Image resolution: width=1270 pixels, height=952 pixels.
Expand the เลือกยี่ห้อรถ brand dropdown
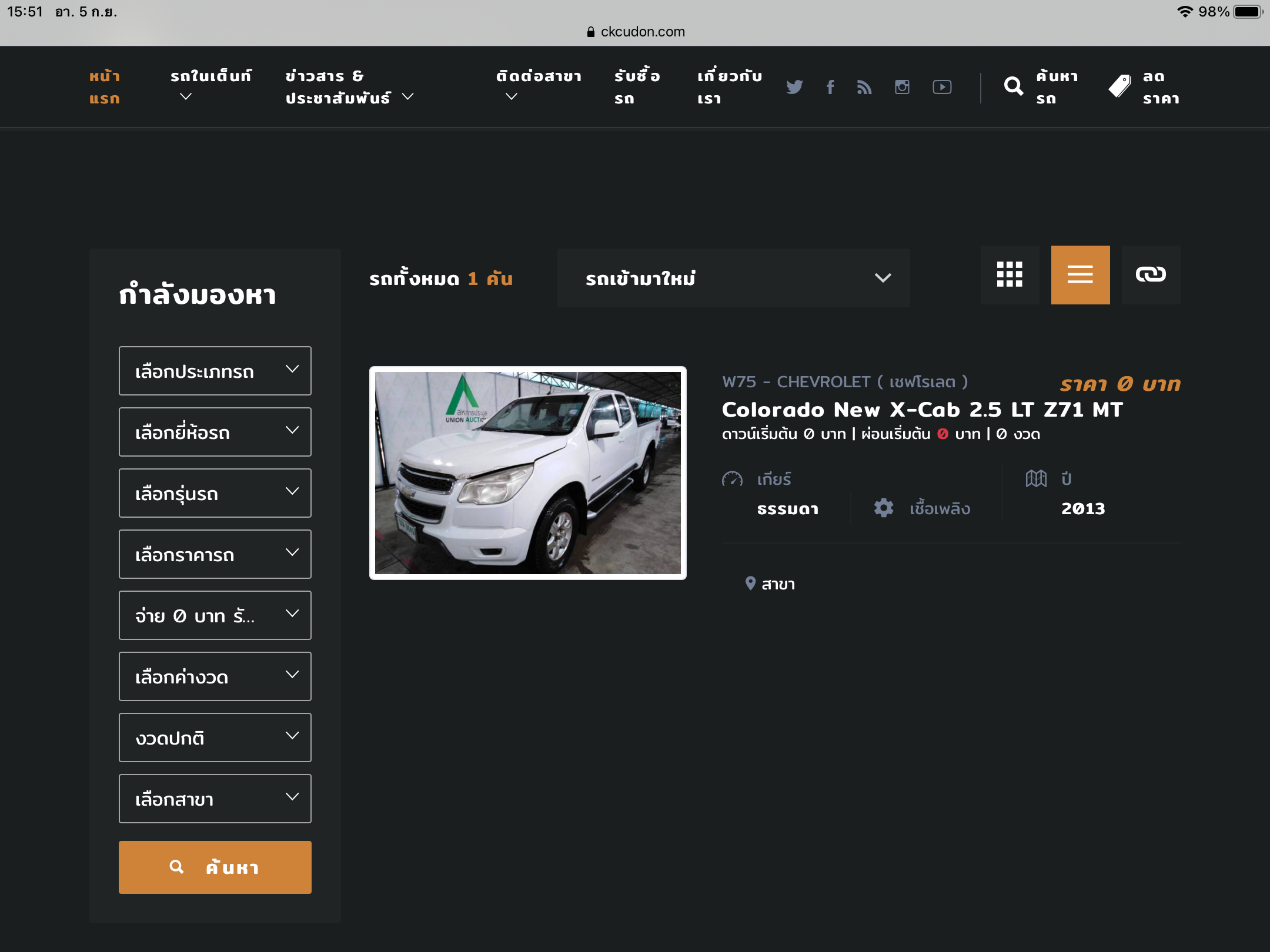pyautogui.click(x=215, y=432)
